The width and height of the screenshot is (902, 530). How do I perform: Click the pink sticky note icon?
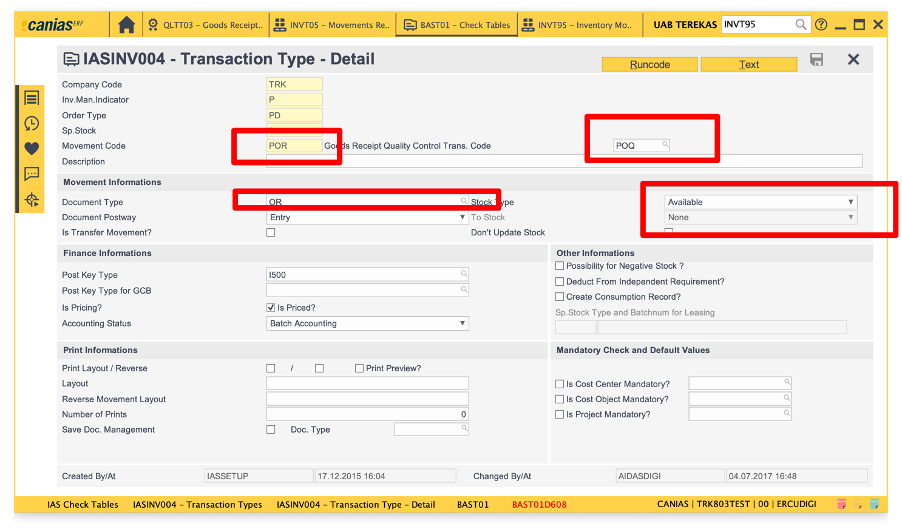point(842,505)
